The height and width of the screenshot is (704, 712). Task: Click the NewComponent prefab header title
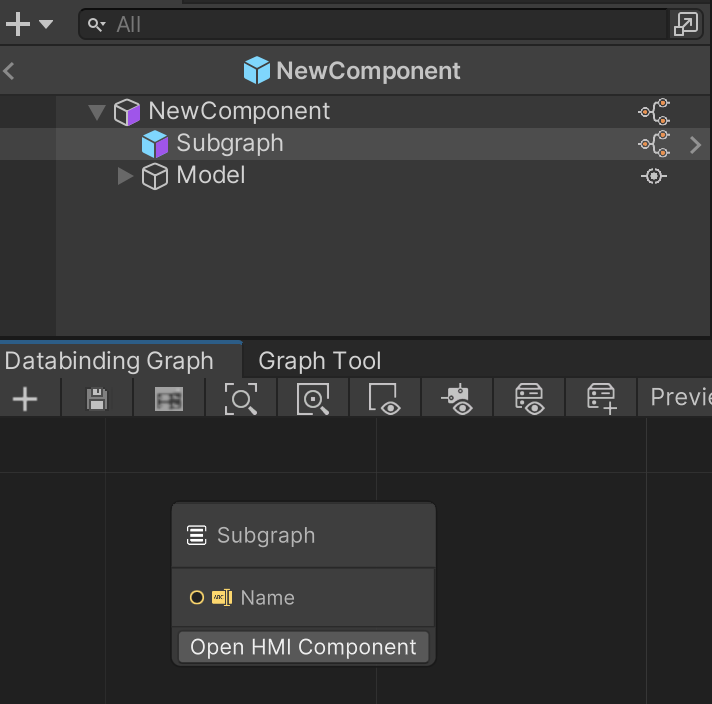[368, 71]
